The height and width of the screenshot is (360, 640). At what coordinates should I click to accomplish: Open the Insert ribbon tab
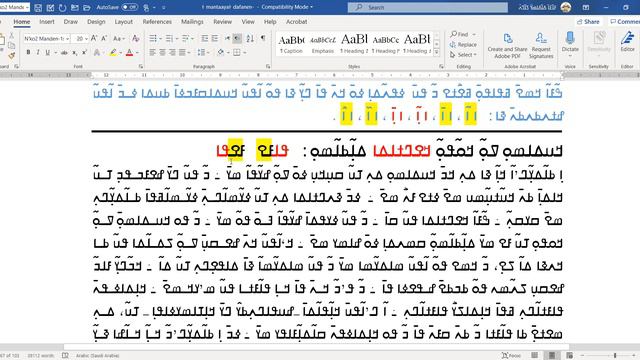(47, 22)
